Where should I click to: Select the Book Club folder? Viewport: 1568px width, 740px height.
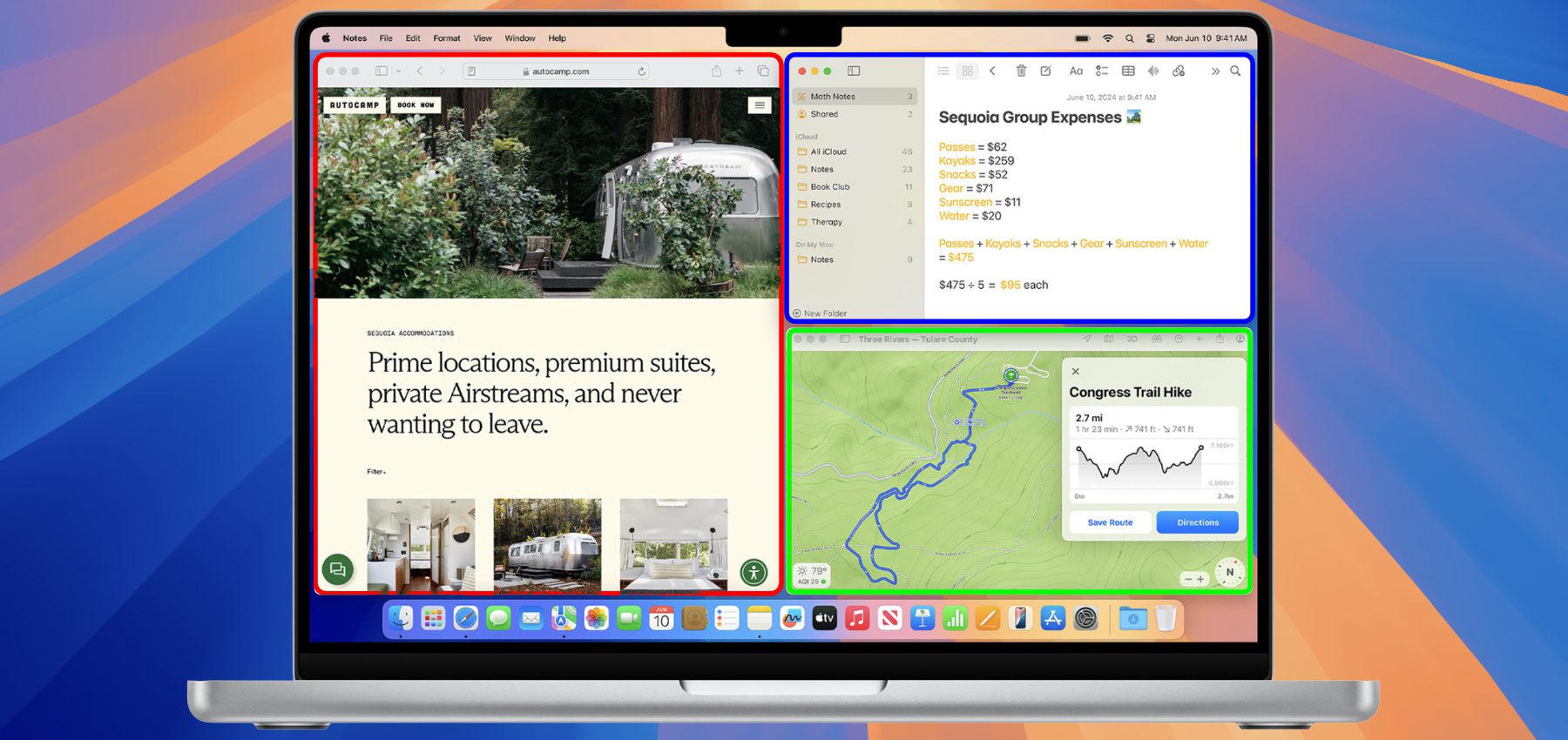pos(829,187)
